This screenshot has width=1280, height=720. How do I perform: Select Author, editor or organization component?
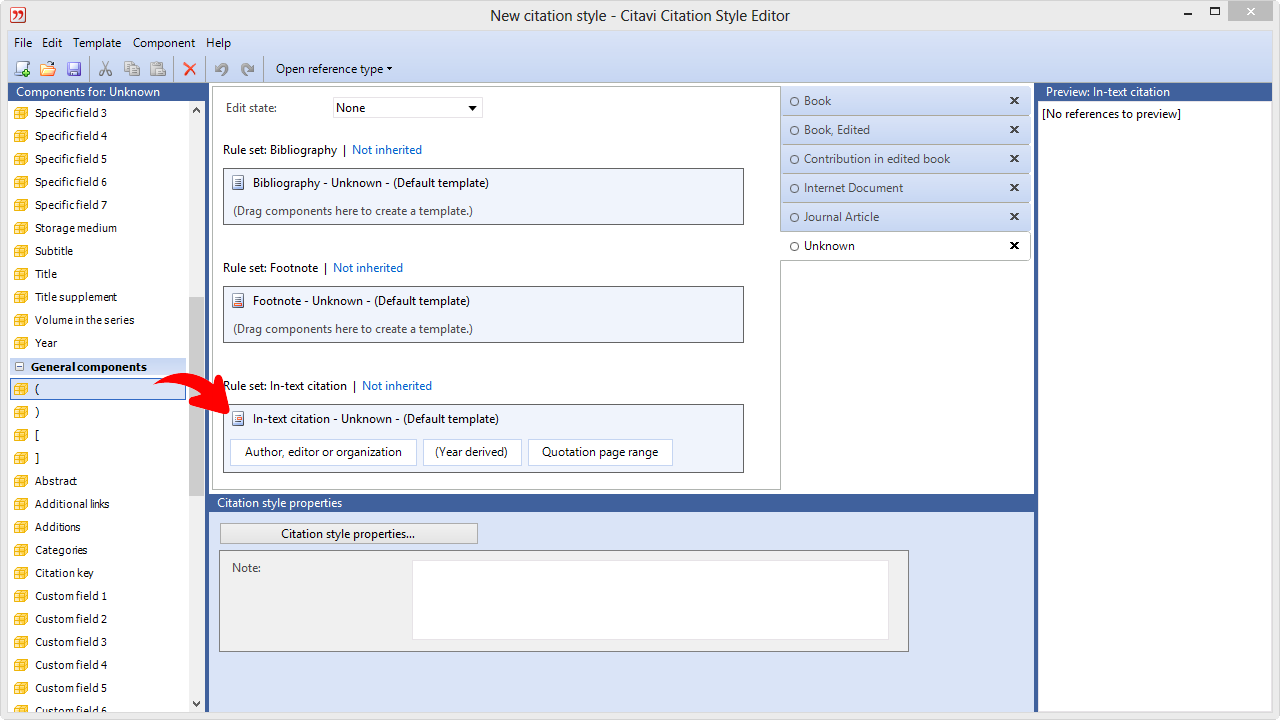coord(323,452)
